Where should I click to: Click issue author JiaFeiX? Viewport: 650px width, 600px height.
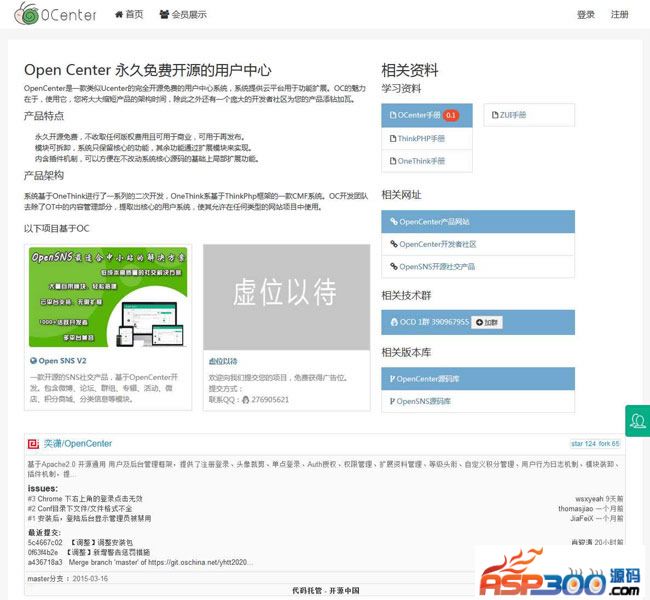582,518
